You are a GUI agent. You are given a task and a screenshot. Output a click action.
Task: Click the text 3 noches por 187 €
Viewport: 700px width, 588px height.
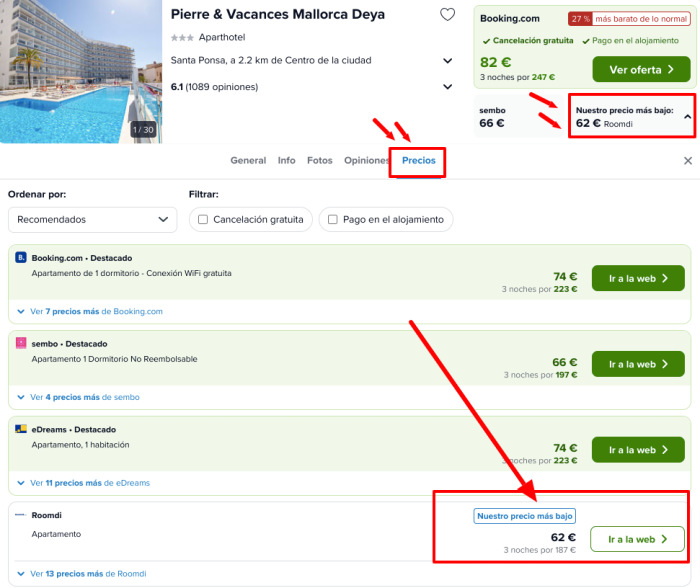(540, 550)
